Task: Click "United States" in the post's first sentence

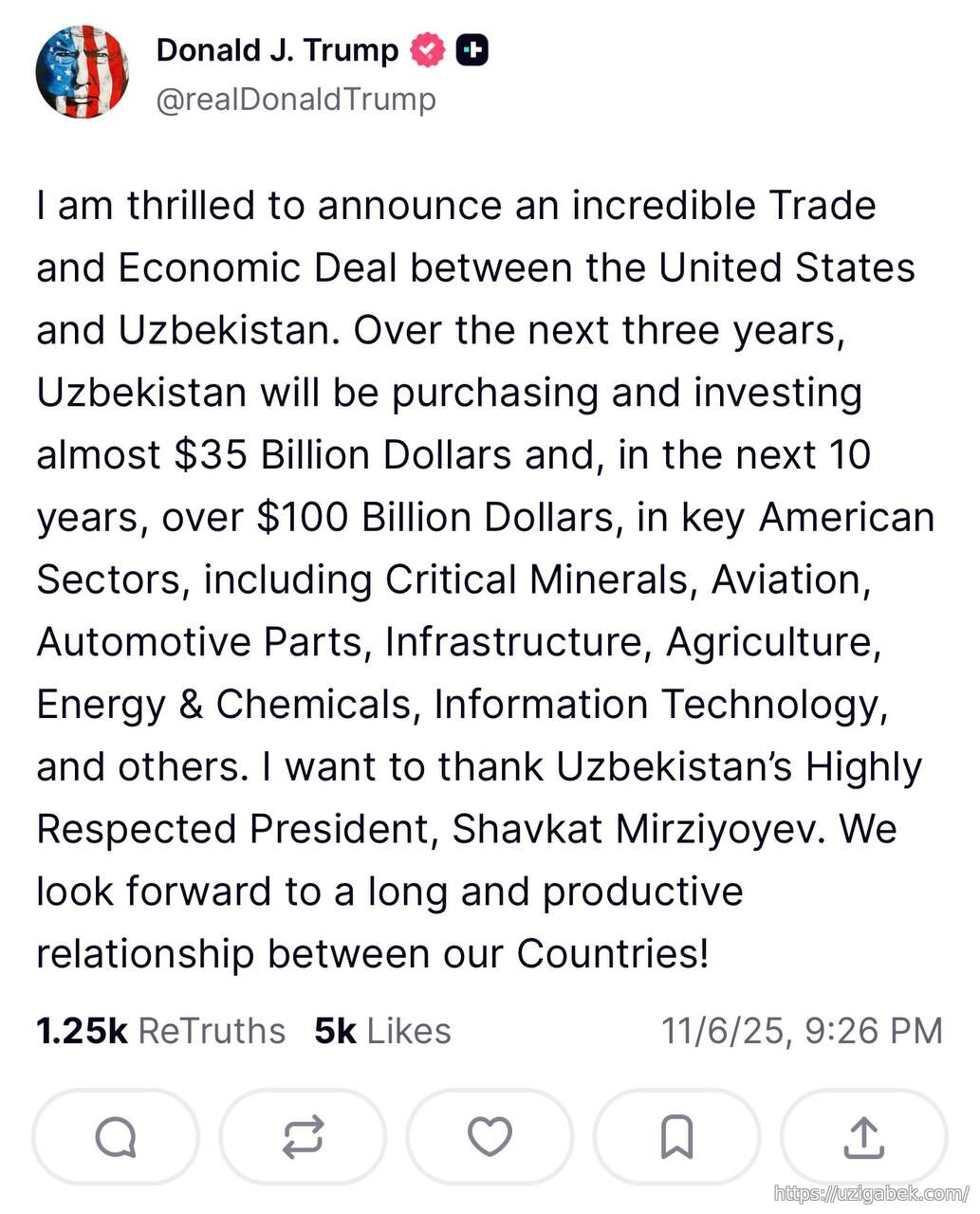Action: [x=786, y=268]
